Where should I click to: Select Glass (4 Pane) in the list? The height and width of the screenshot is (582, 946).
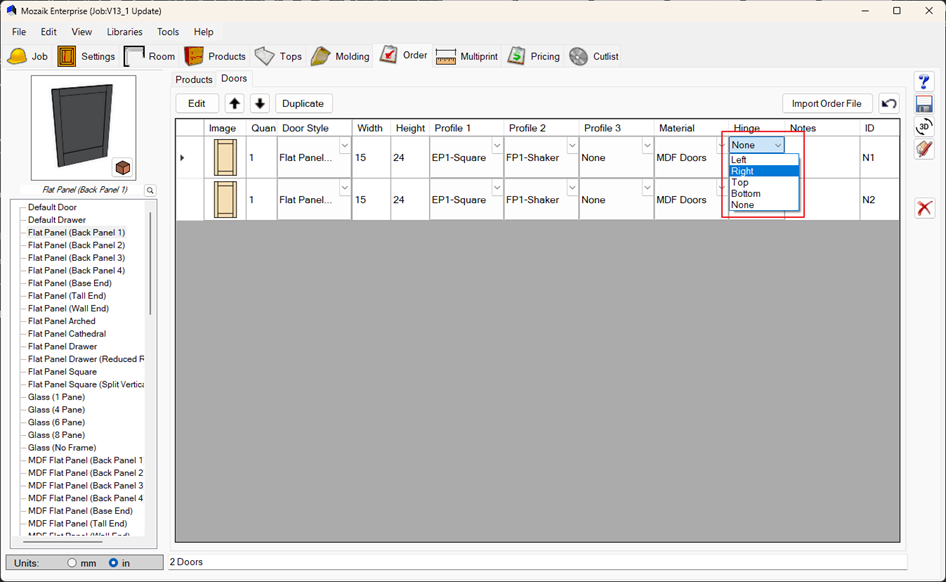(x=56, y=410)
